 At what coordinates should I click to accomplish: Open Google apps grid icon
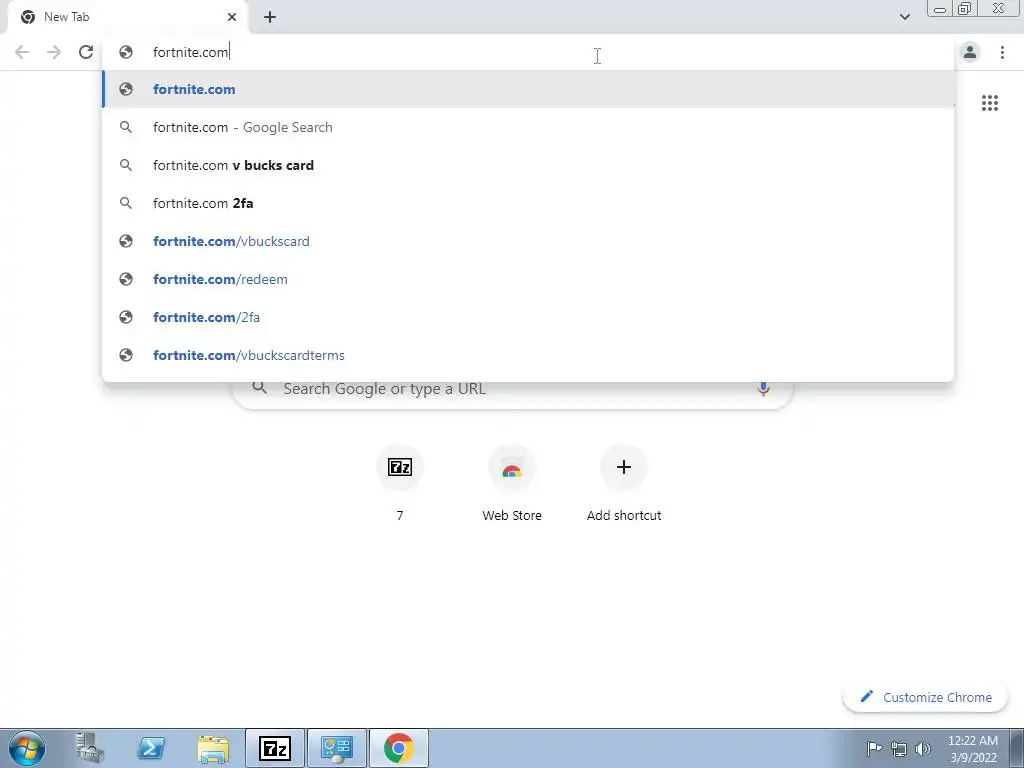[989, 103]
